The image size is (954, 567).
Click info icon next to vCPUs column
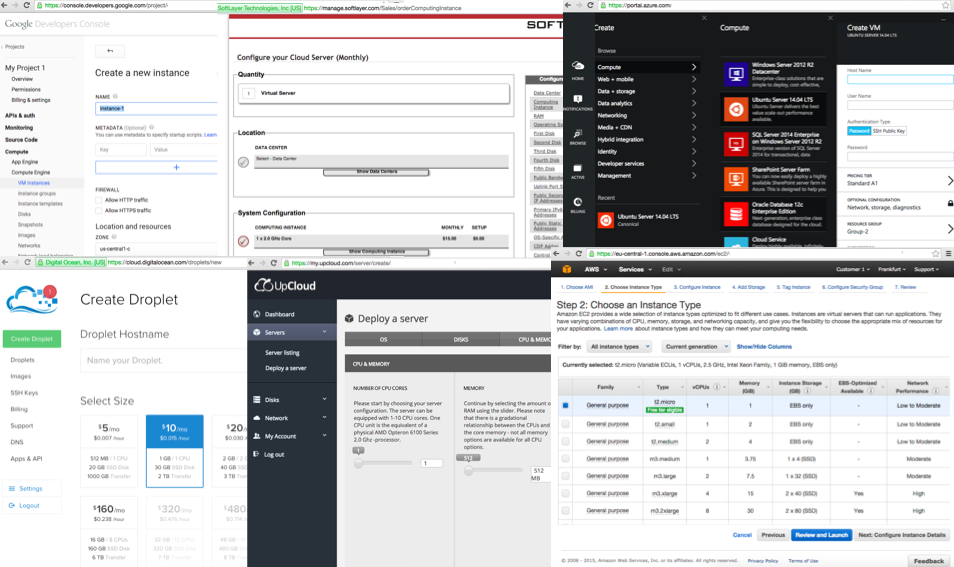tap(717, 387)
